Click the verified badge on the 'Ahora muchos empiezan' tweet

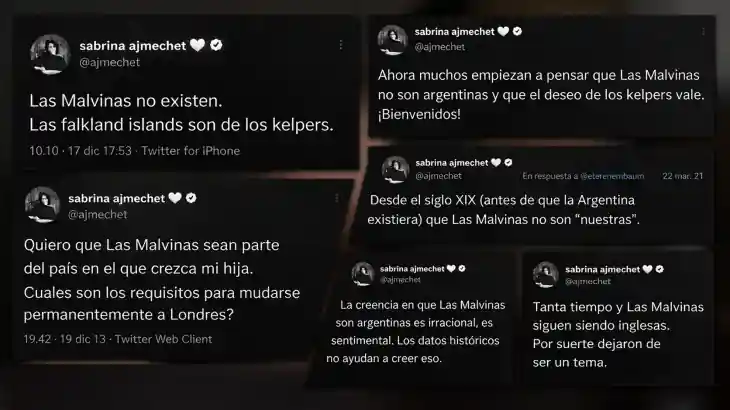point(517,32)
